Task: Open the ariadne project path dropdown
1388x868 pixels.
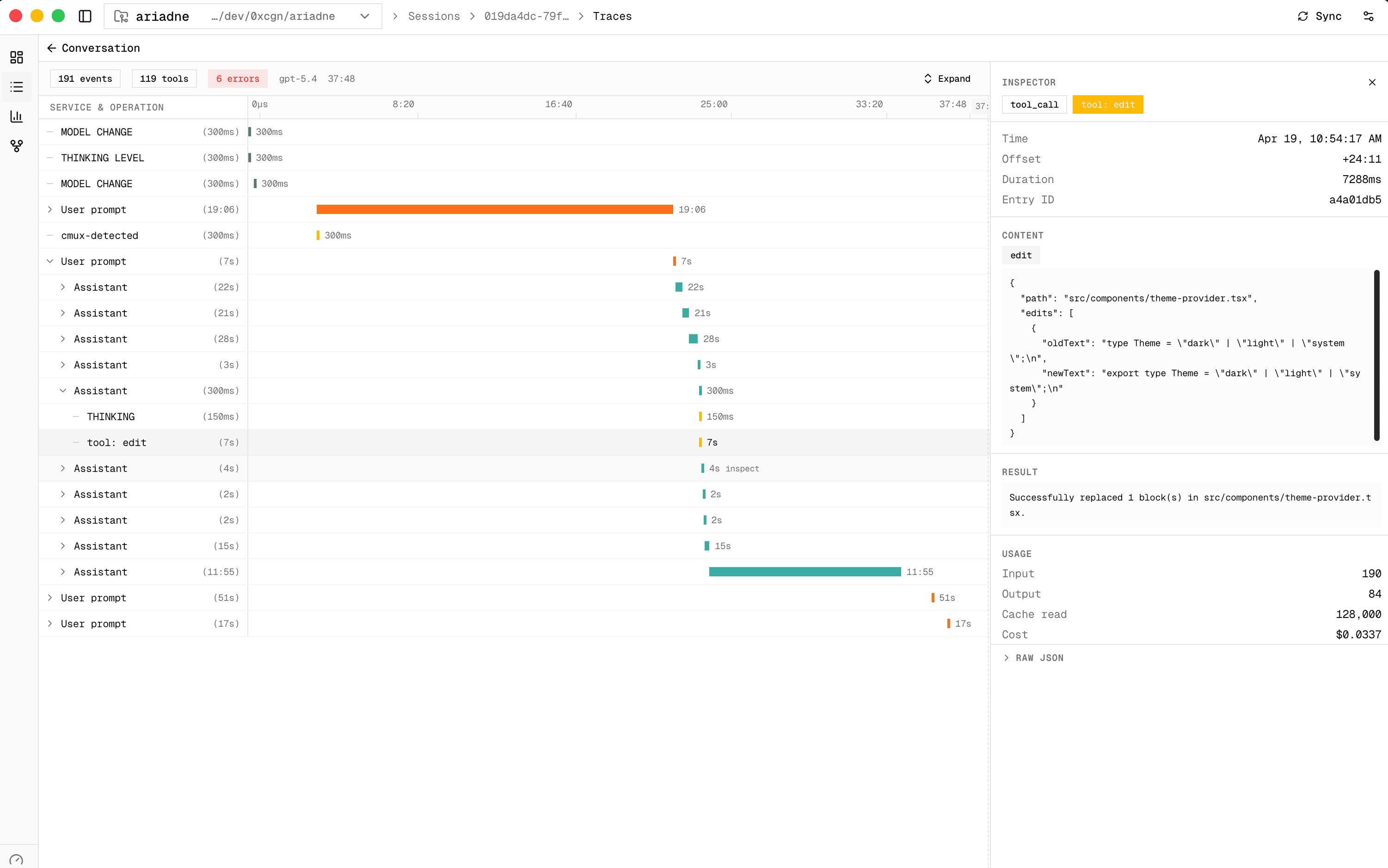Action: [x=365, y=16]
